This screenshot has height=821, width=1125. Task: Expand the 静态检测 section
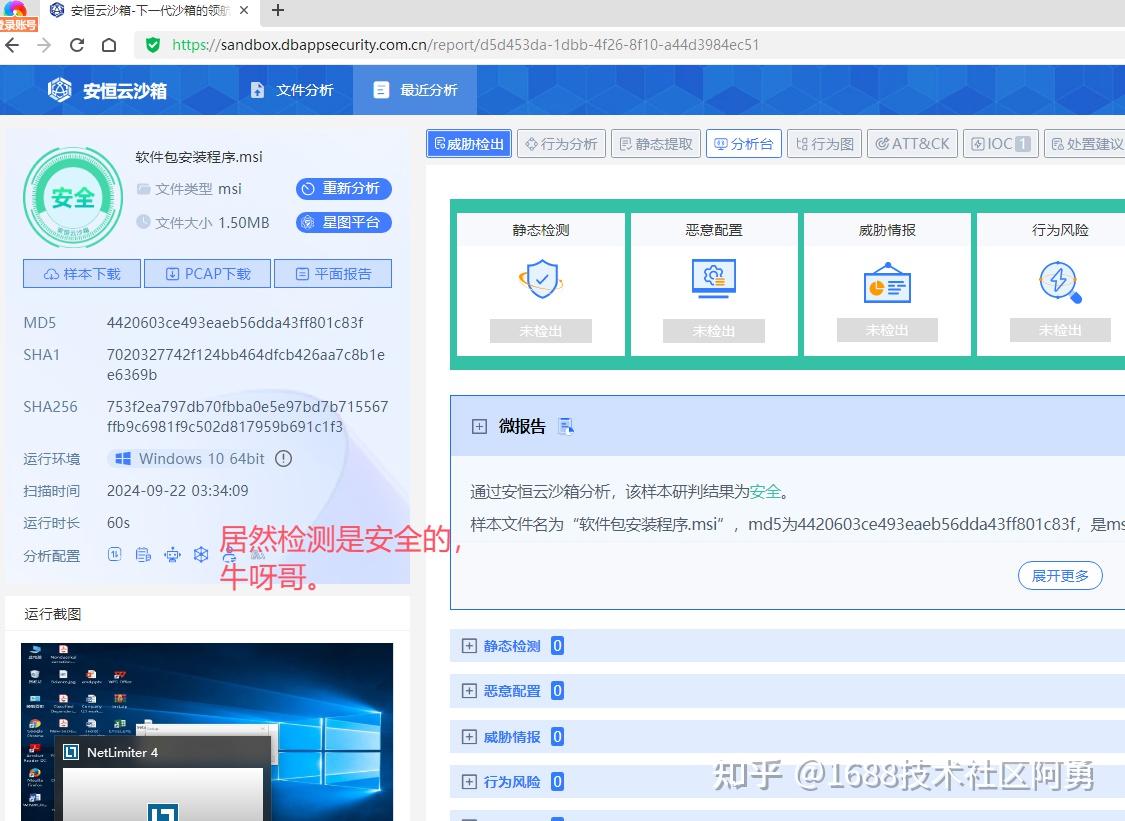tap(469, 645)
